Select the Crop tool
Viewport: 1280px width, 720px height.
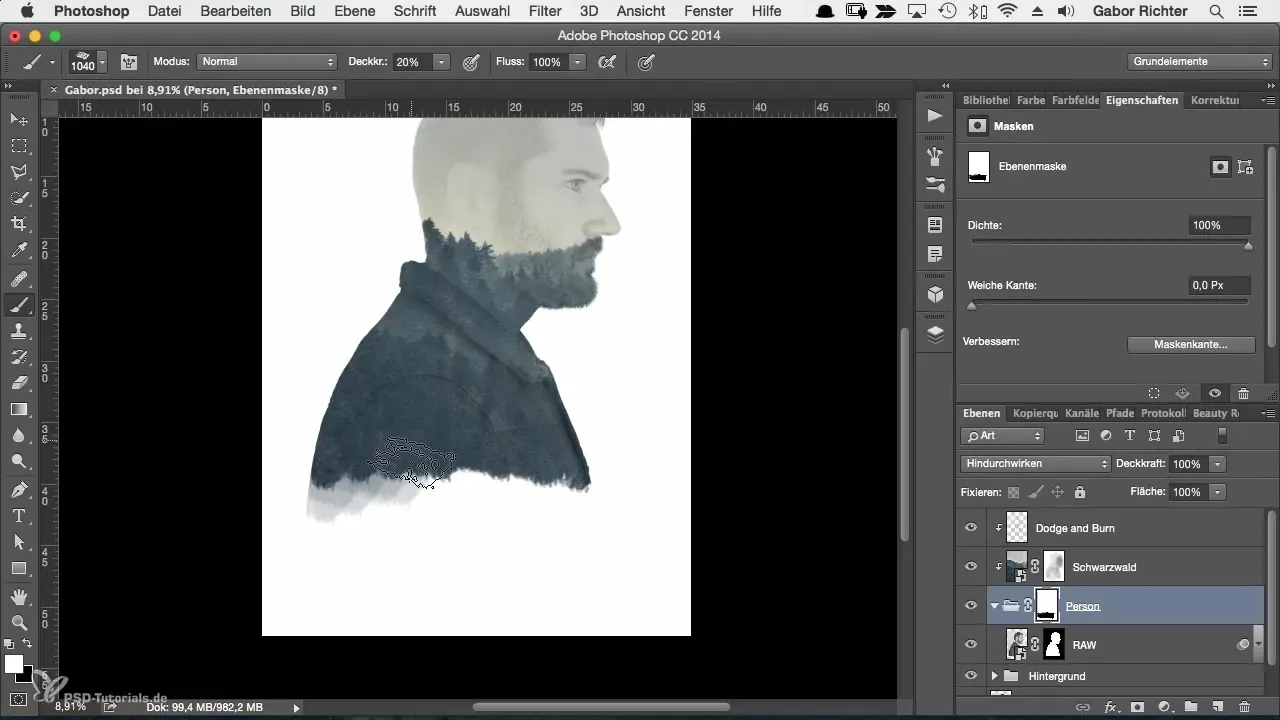click(18, 224)
